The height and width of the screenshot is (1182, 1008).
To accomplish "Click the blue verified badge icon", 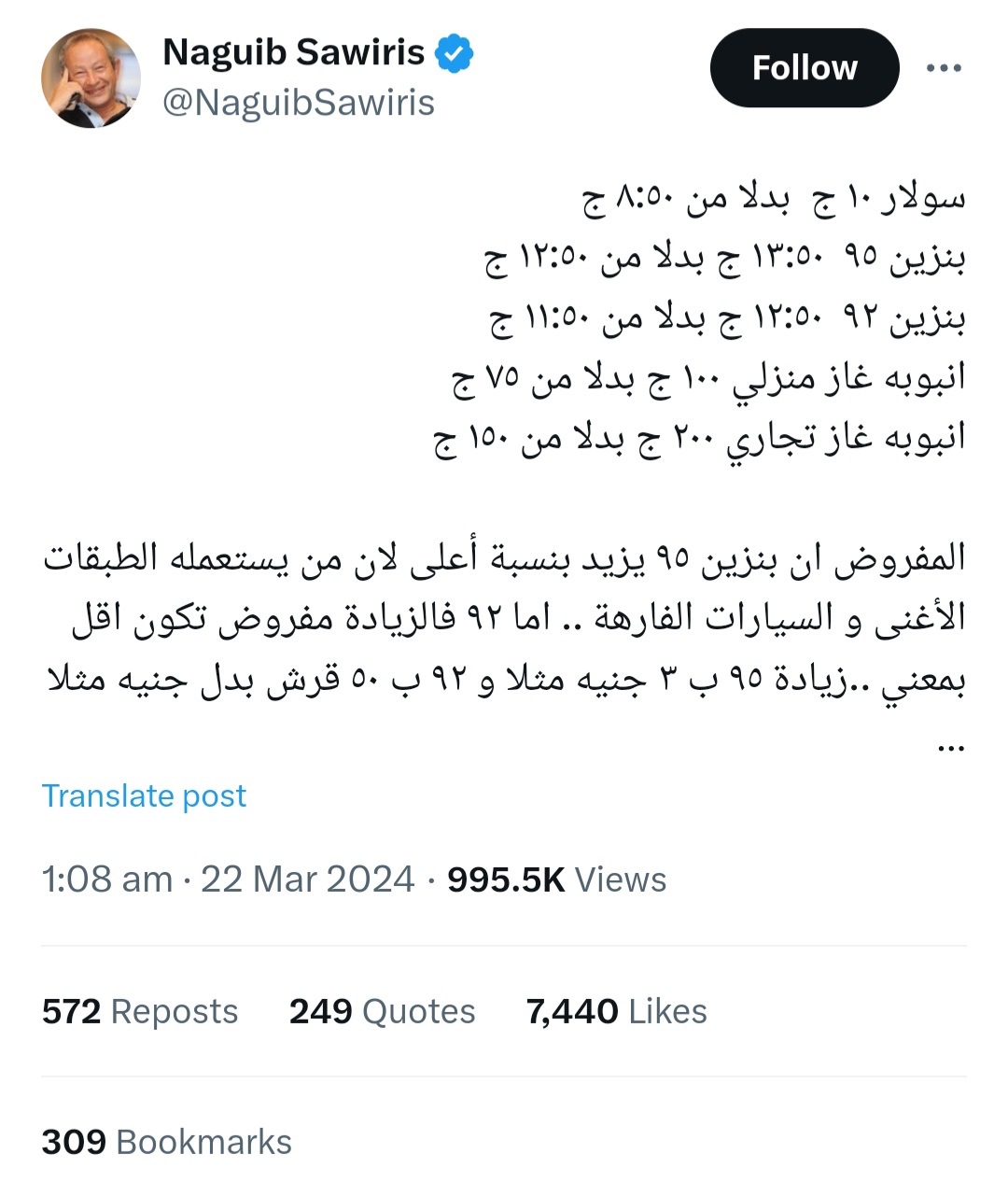I will click(455, 53).
